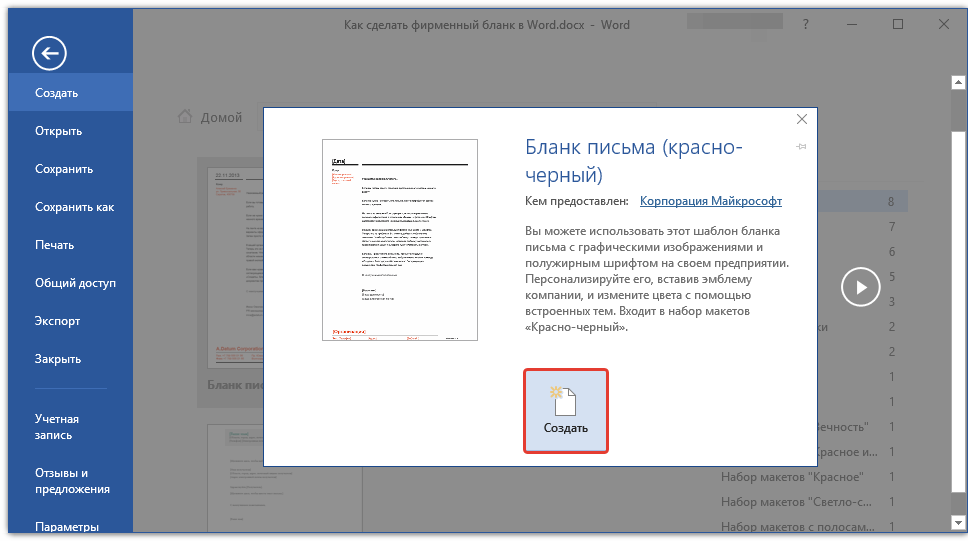This screenshot has width=968, height=541.
Task: Click the Home icon in the breadcrumb
Action: tap(185, 117)
